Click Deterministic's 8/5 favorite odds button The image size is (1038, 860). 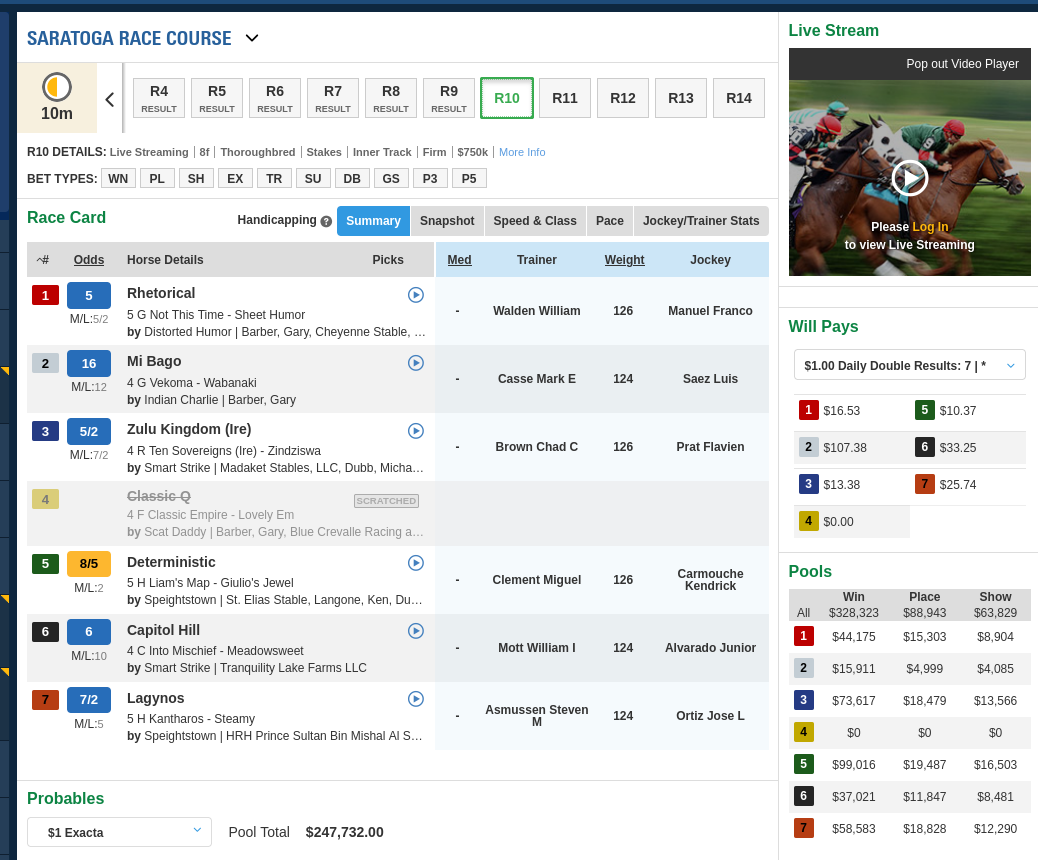89,564
